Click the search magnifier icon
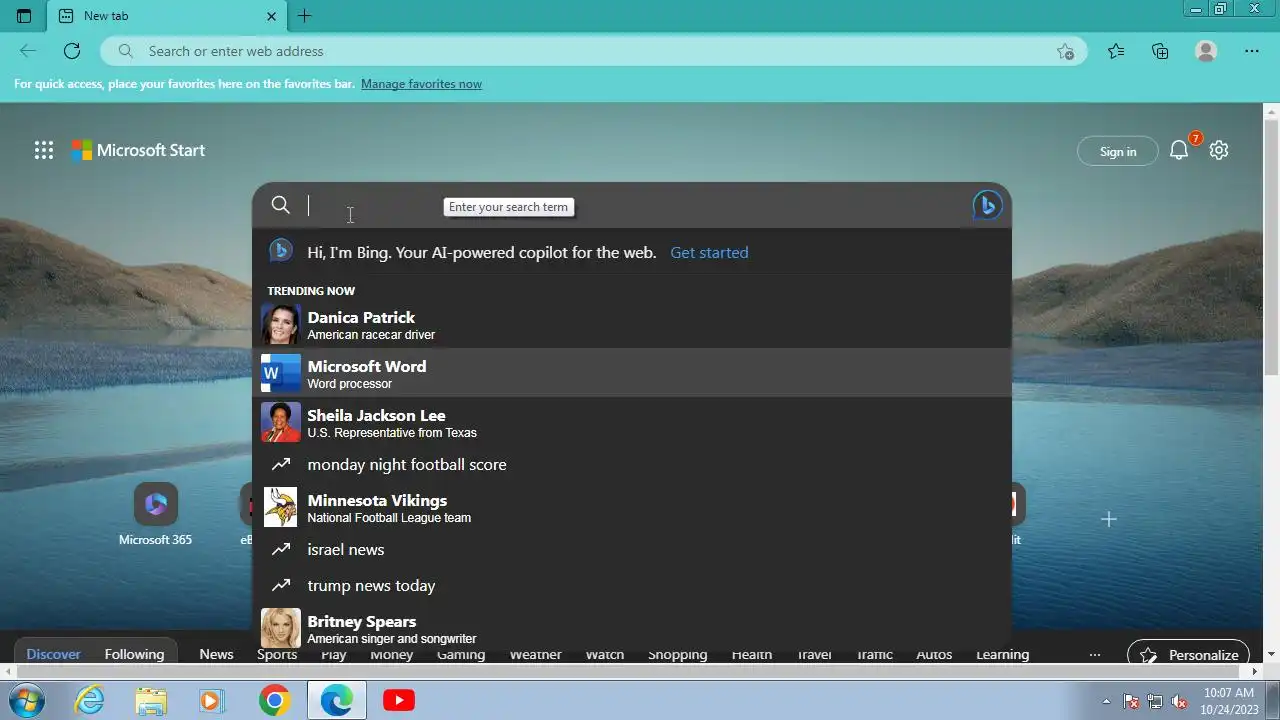Screen dimensions: 1280x720 (x=281, y=205)
